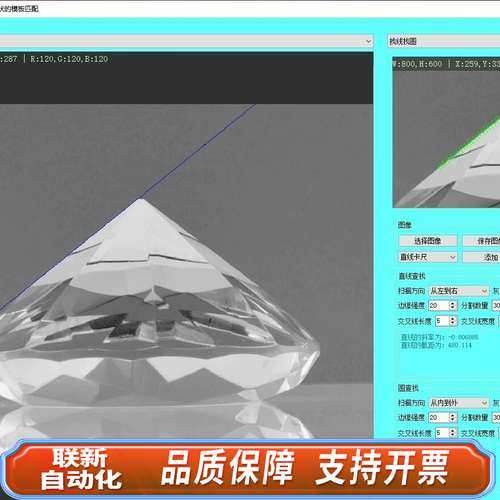Open the 从左到右 scan direction dropdown
The width and height of the screenshot is (500, 500).
point(459,291)
